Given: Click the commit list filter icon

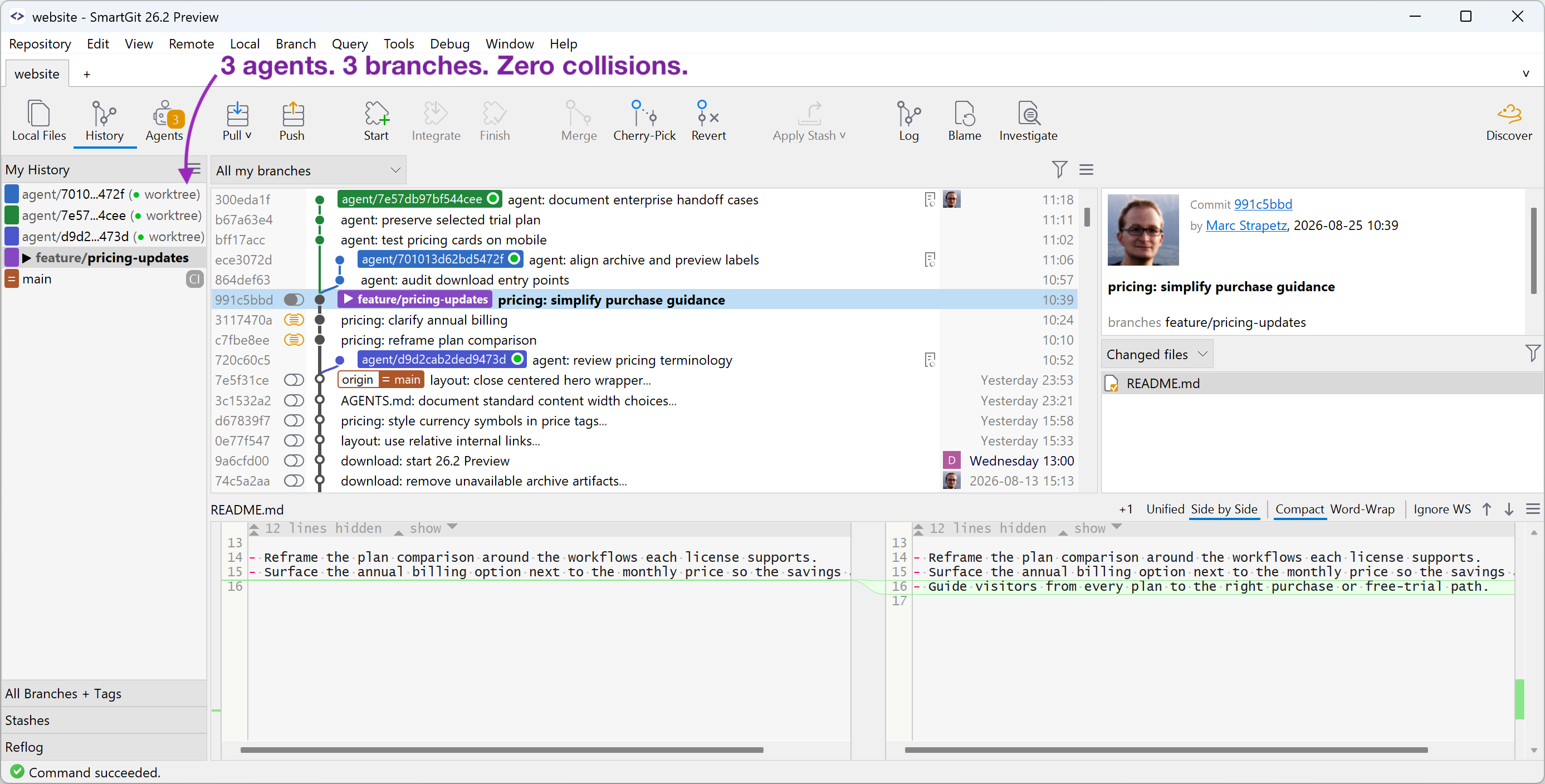Looking at the screenshot, I should (1059, 170).
